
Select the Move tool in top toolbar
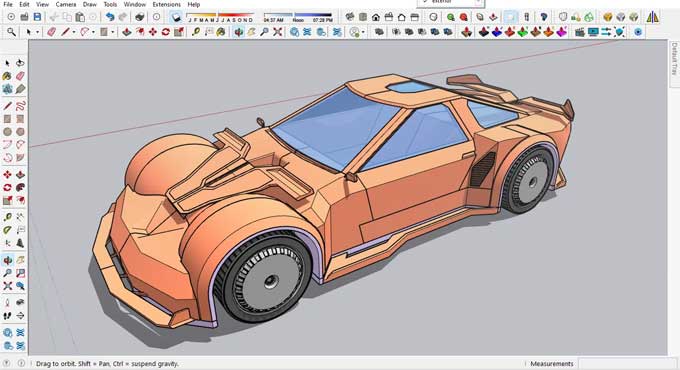(x=153, y=32)
